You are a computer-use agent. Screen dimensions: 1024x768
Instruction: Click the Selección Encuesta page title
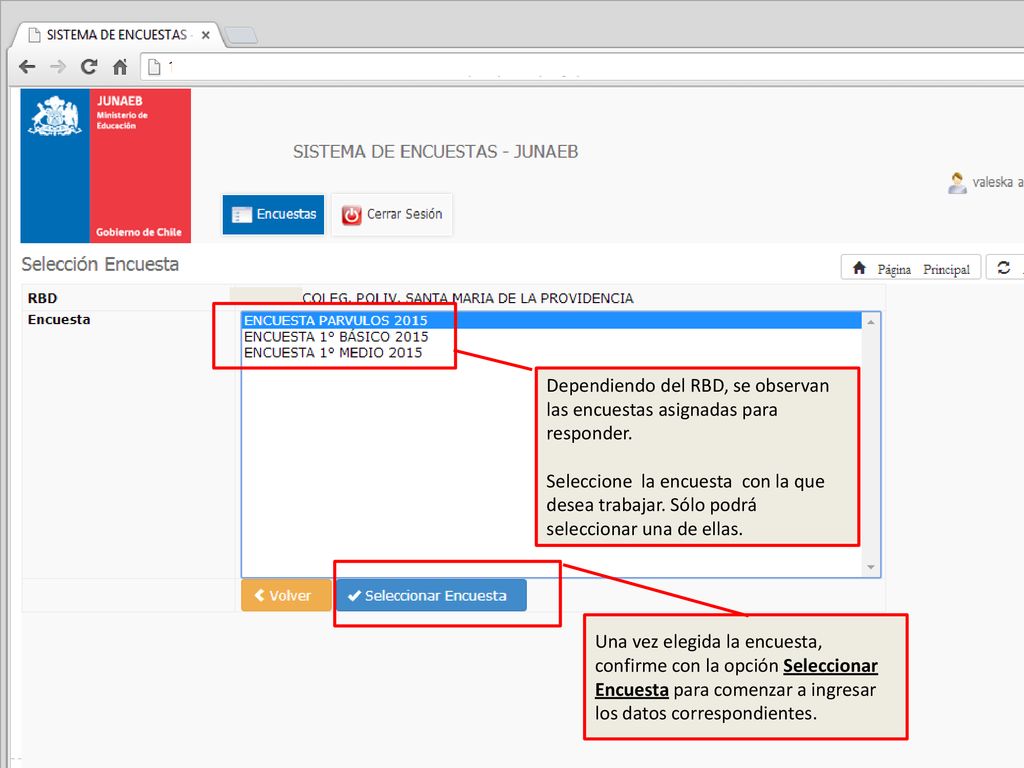tap(100, 264)
